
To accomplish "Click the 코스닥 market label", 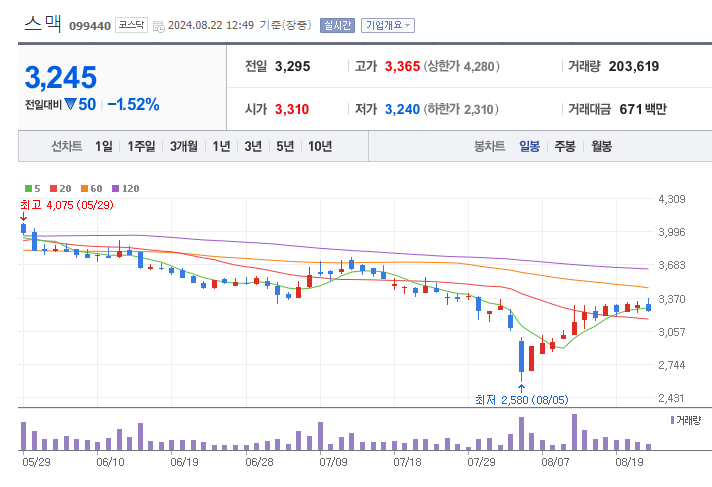I will [x=131, y=25].
